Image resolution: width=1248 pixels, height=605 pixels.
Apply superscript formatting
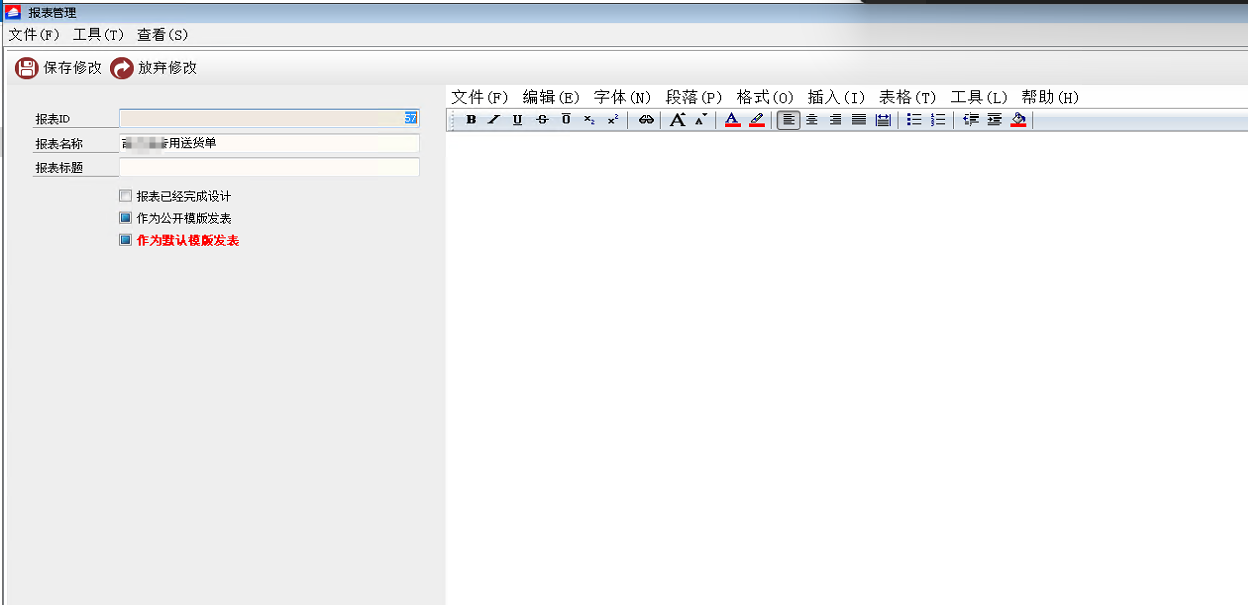coord(613,120)
